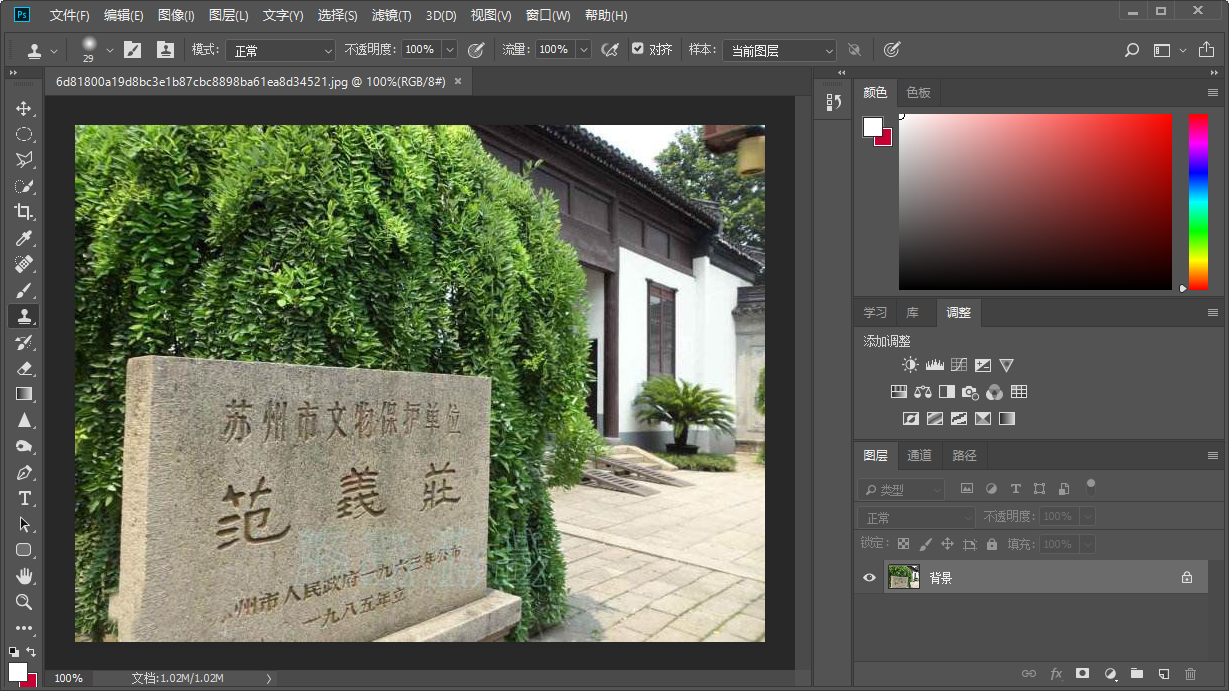Screen dimensions: 1229x691
Task: Click the 背景 layer thumbnail
Action: [903, 577]
